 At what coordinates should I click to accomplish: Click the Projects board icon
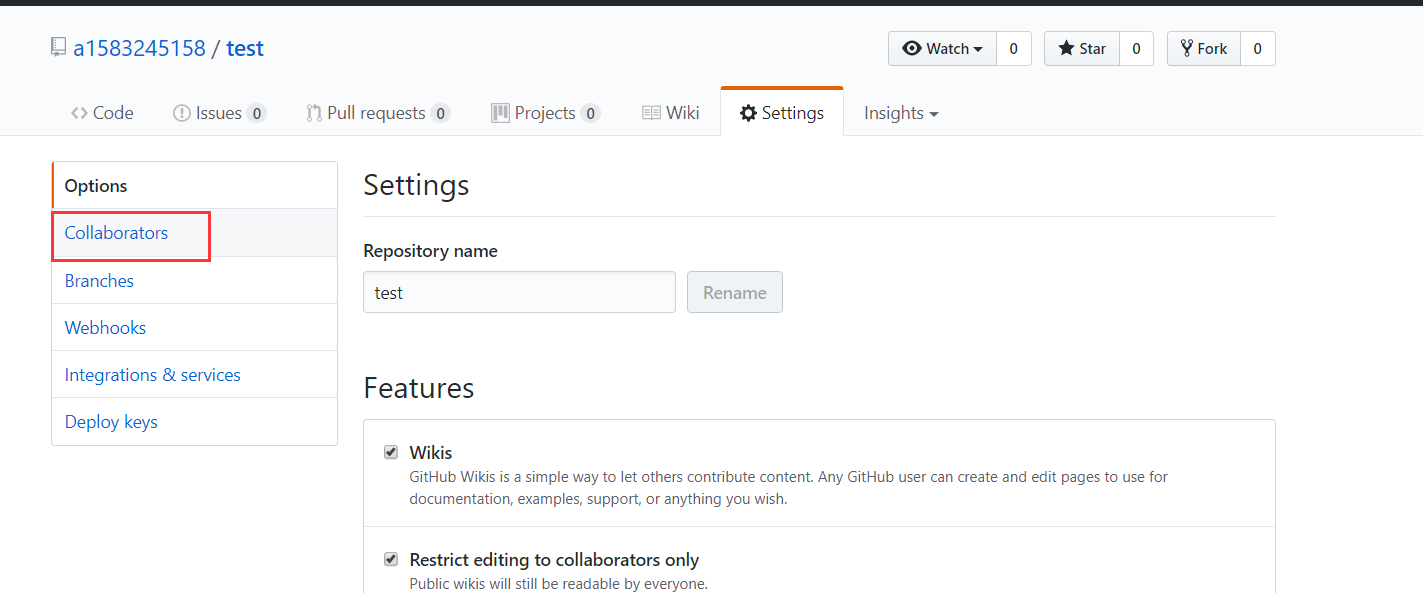[x=501, y=113]
